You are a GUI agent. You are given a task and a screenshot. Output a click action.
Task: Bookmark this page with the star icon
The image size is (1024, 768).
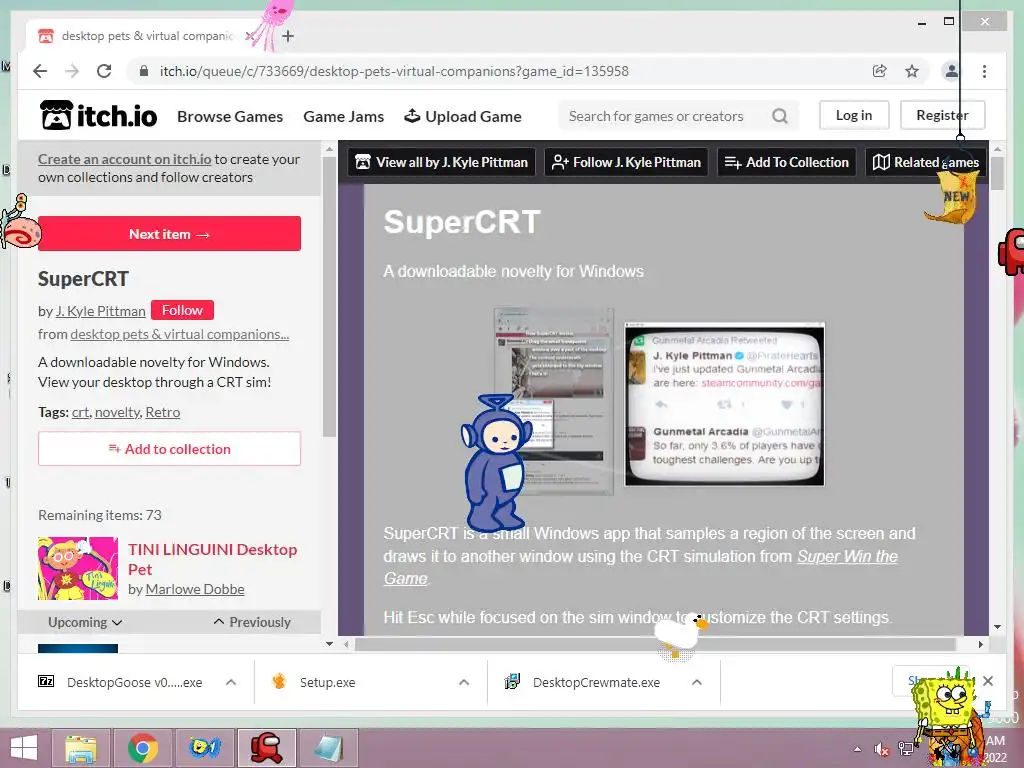pyautogui.click(x=912, y=71)
